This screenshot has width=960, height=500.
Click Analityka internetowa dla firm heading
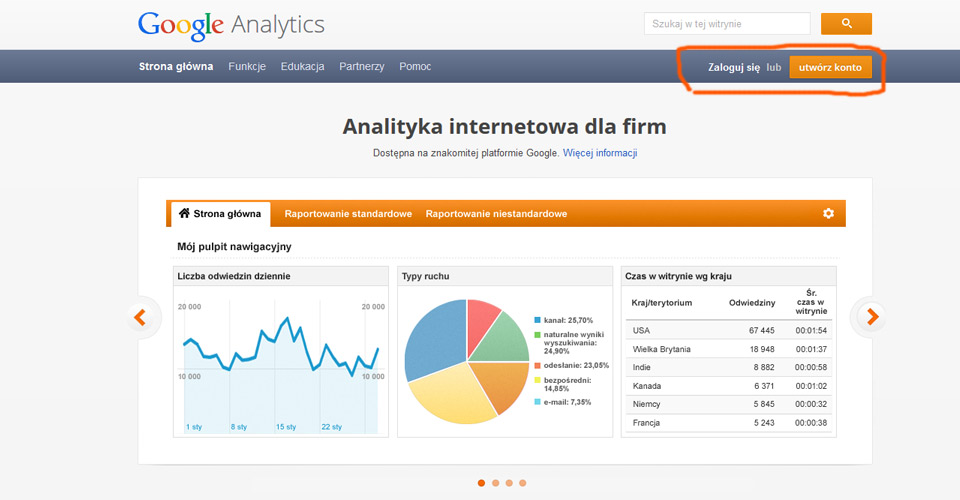504,127
